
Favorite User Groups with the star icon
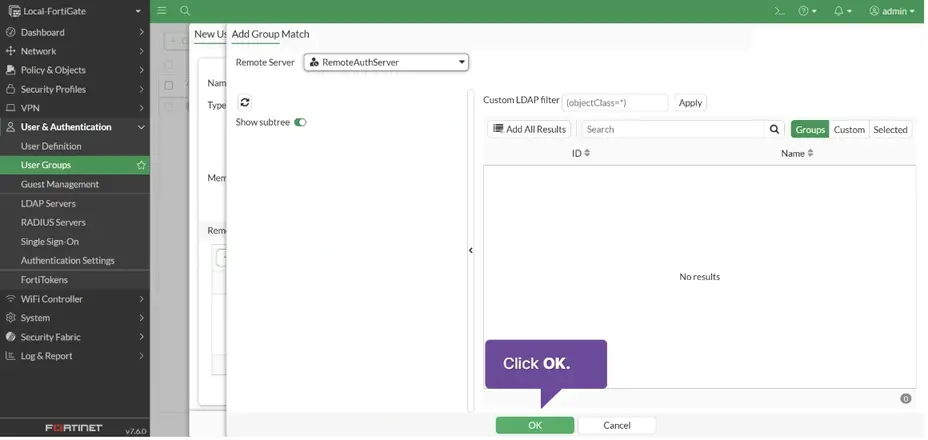[141, 165]
